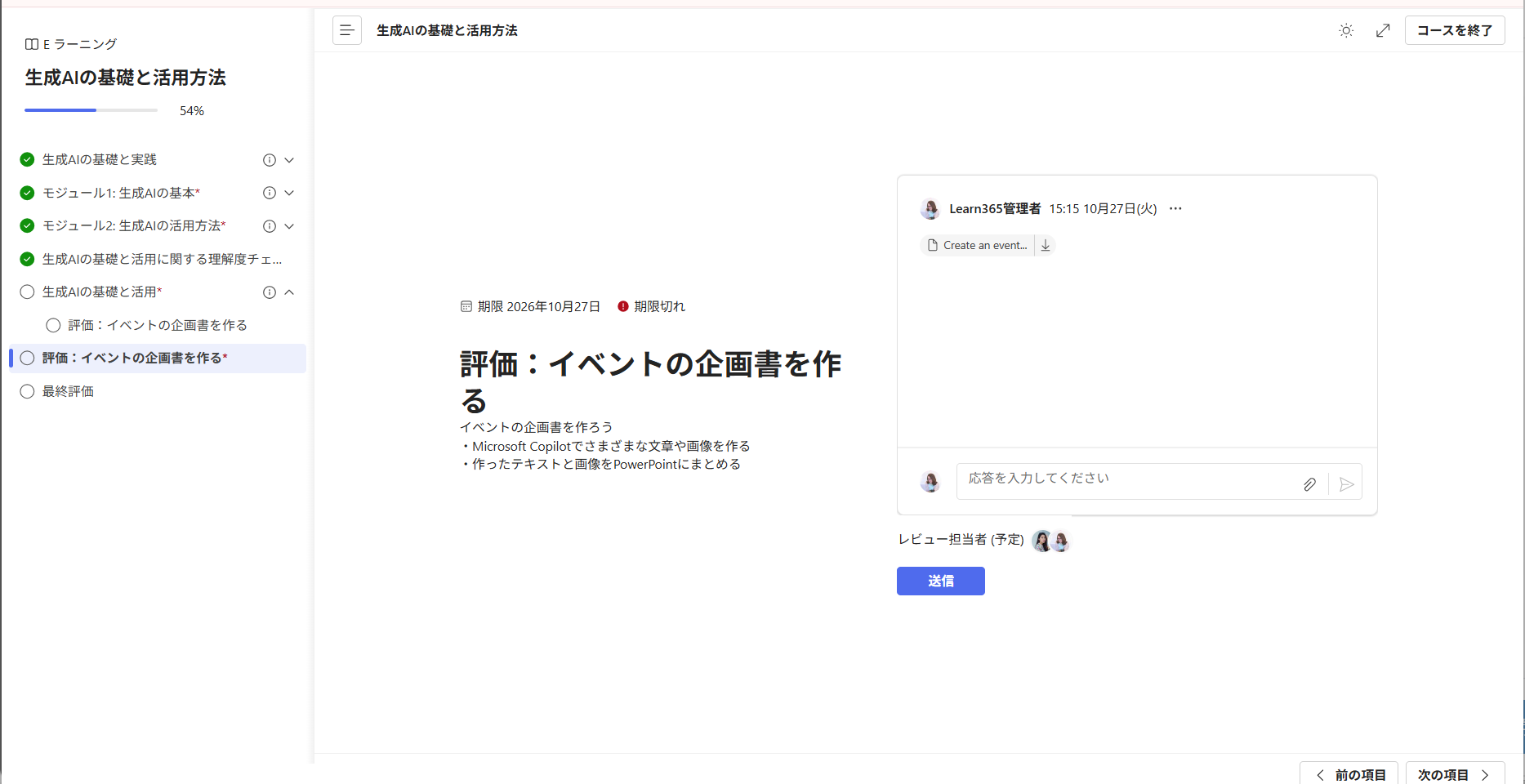Click the status circle for 最終評価
The height and width of the screenshot is (784, 1525).
click(x=27, y=391)
